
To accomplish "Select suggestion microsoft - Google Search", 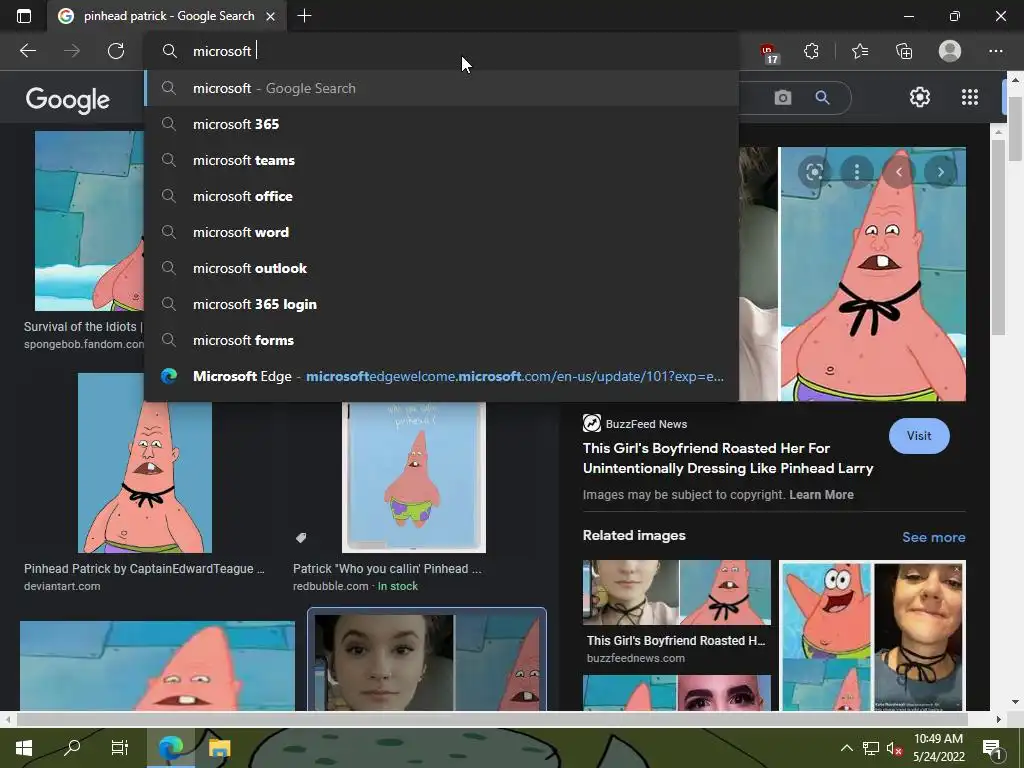I will coord(441,88).
